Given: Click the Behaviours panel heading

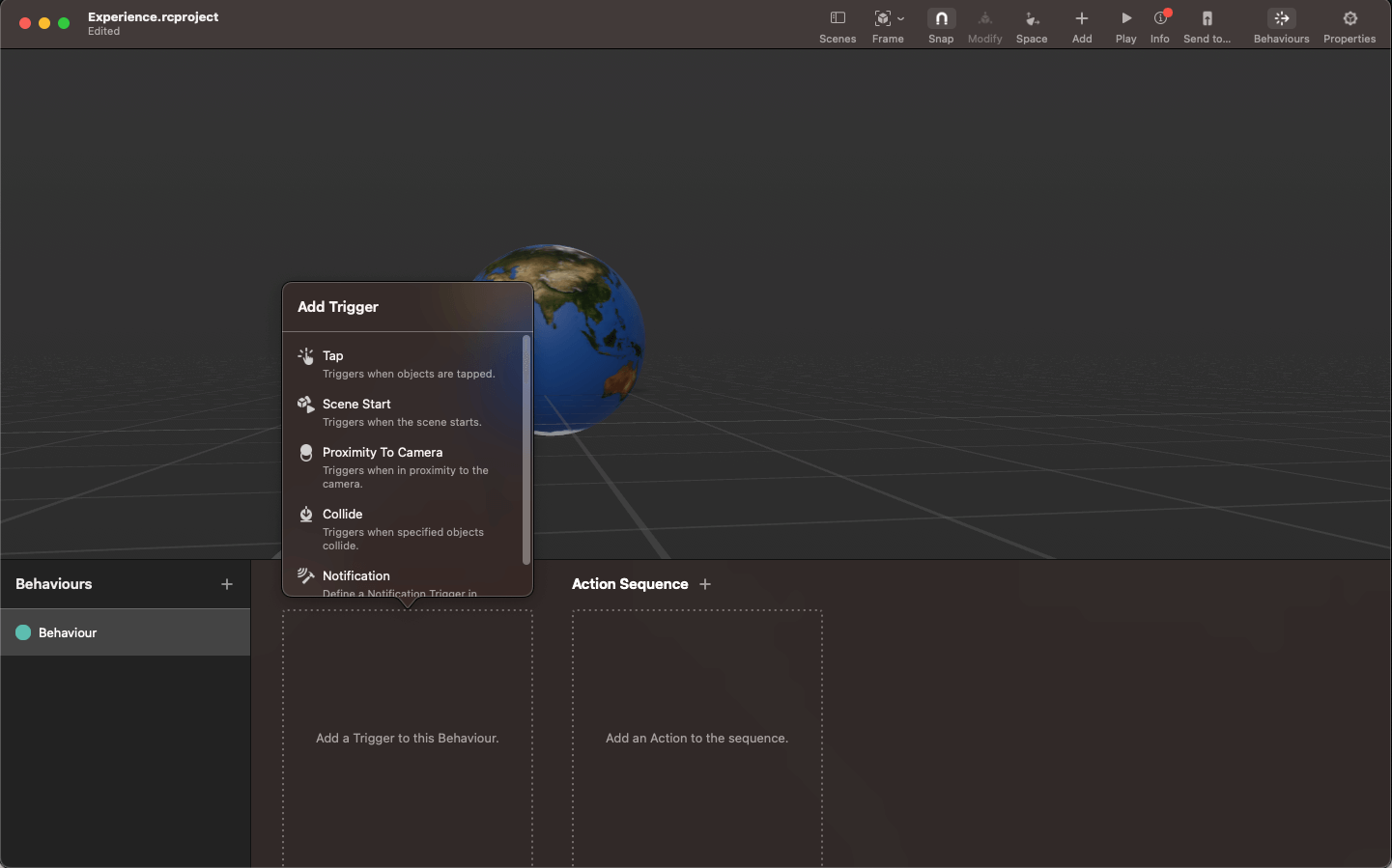Looking at the screenshot, I should click(x=54, y=584).
